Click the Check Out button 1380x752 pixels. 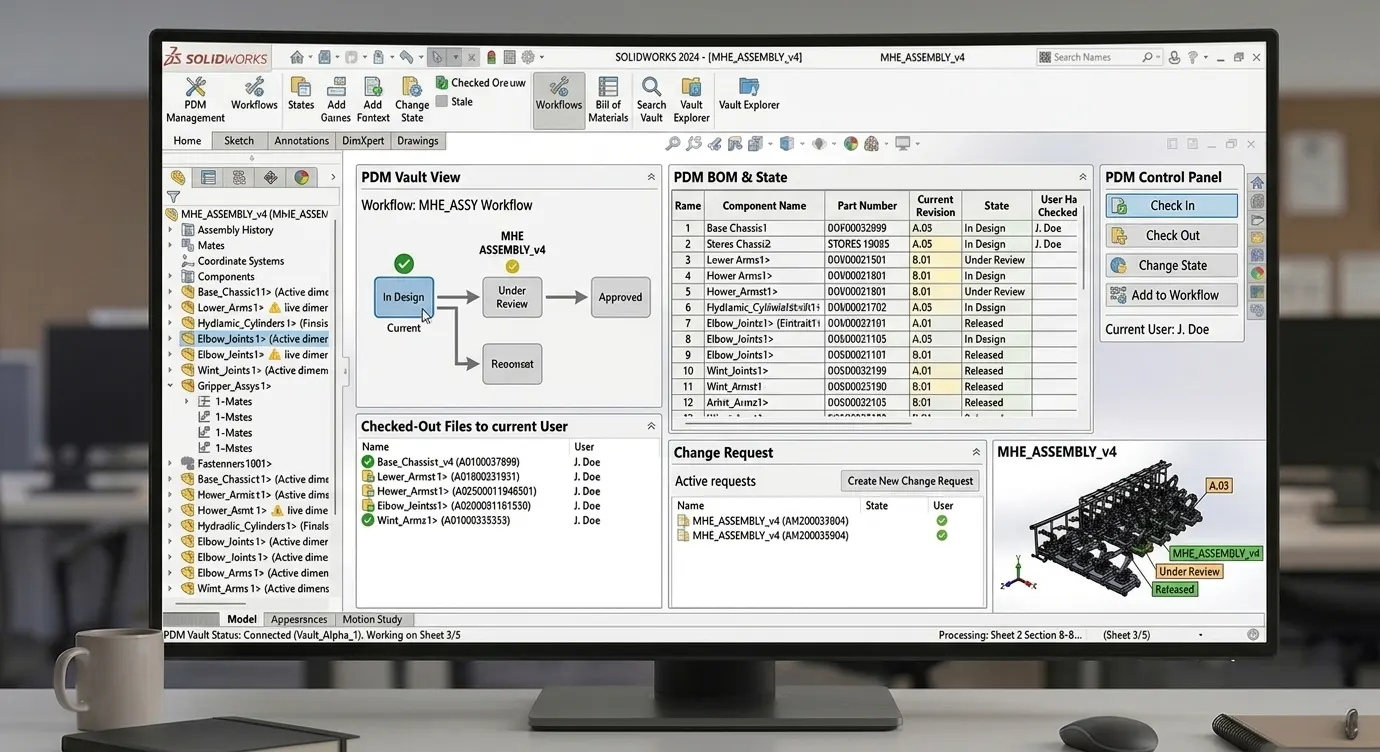1171,236
